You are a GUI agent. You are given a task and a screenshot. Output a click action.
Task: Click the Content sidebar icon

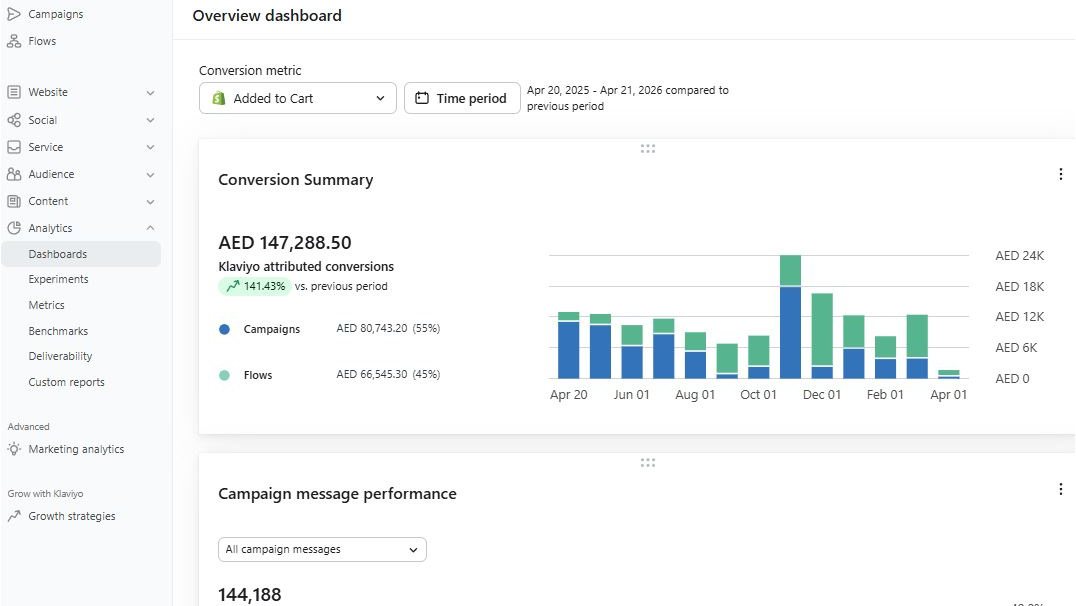pyautogui.click(x=14, y=201)
